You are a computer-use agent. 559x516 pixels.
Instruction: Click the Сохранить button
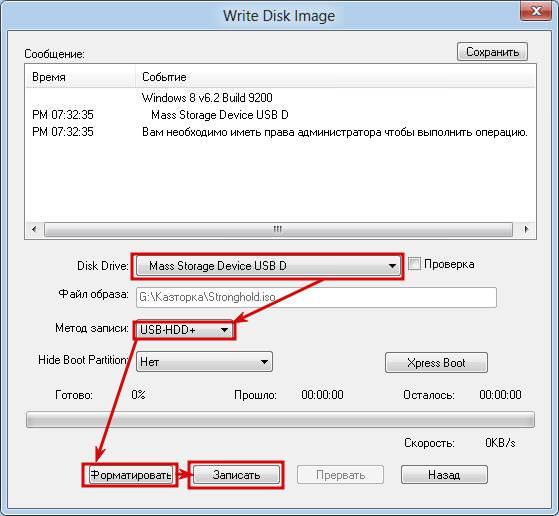[x=492, y=52]
